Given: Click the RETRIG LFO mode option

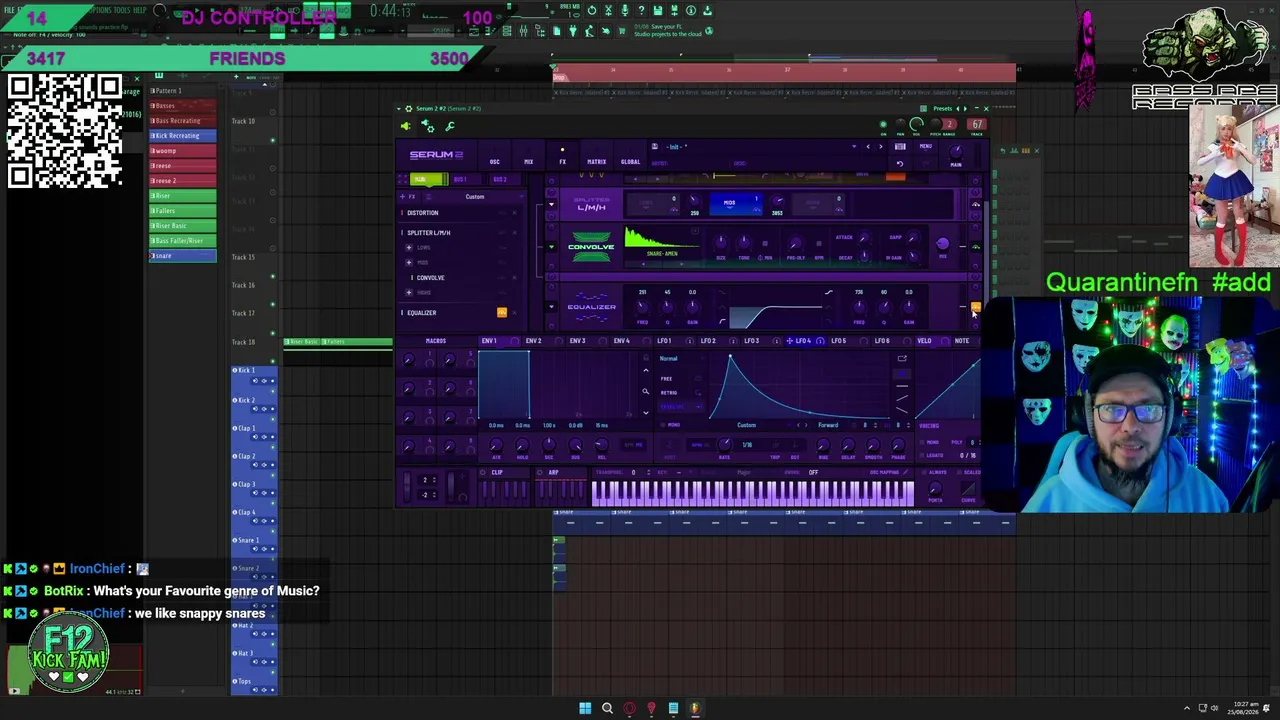Looking at the screenshot, I should 669,393.
